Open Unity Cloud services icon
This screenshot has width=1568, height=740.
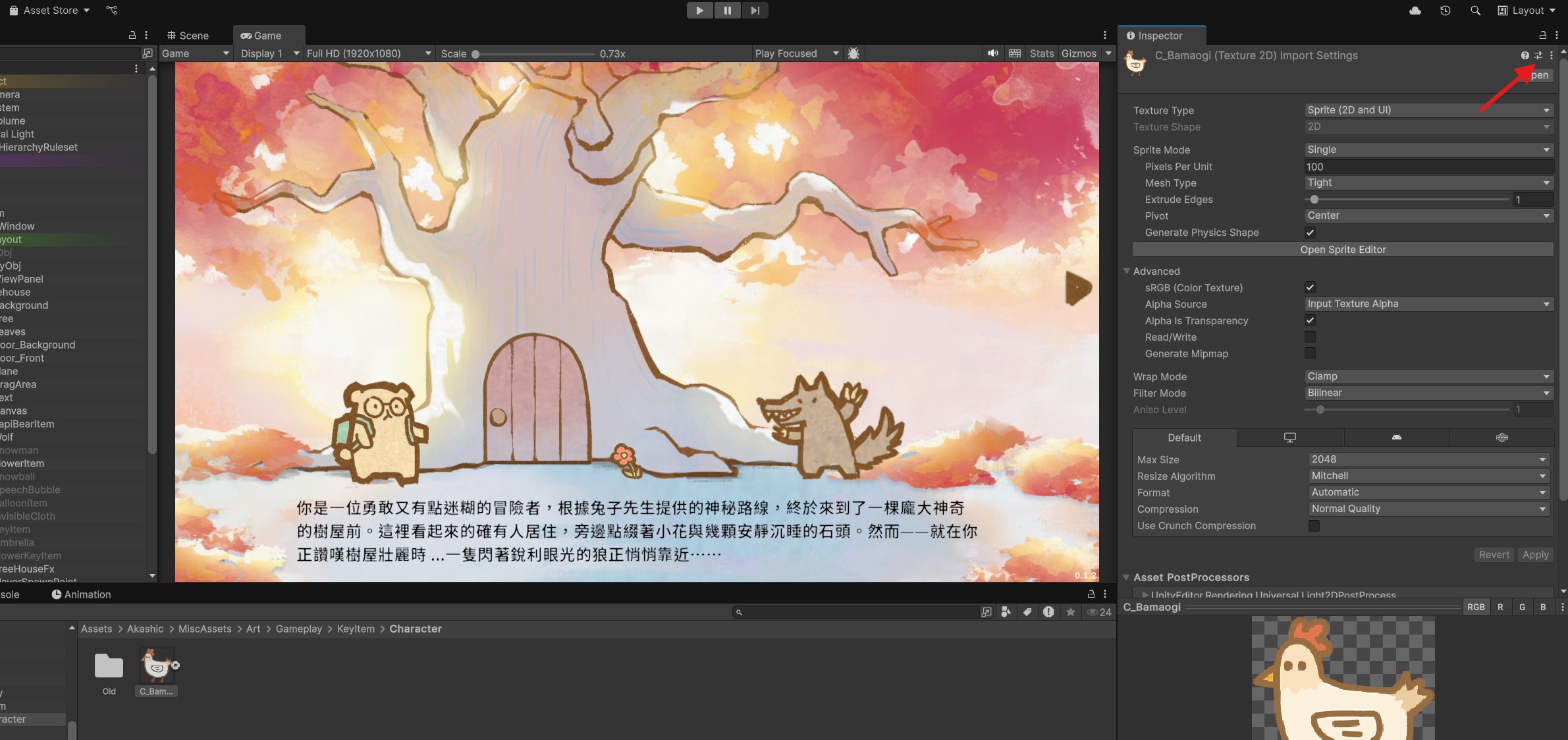[1415, 11]
